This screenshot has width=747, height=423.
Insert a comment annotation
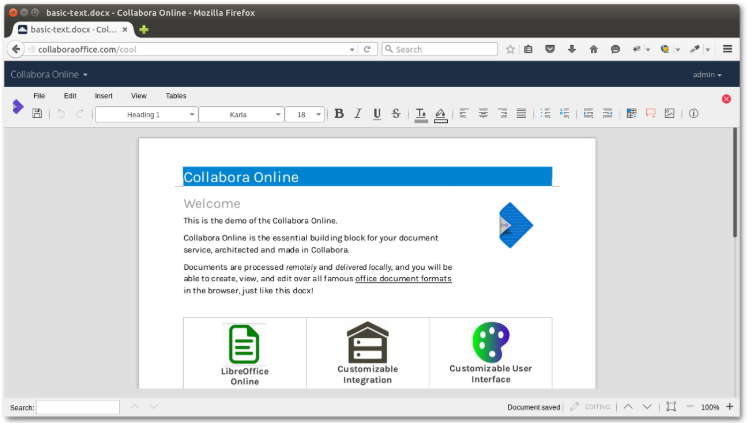point(650,113)
